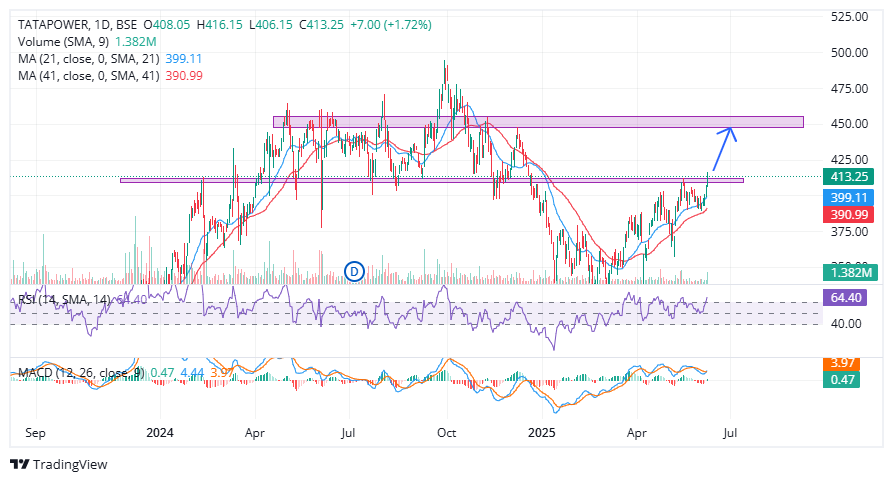Click the 2025 time axis label
This screenshot has width=893, height=482.
tap(542, 433)
